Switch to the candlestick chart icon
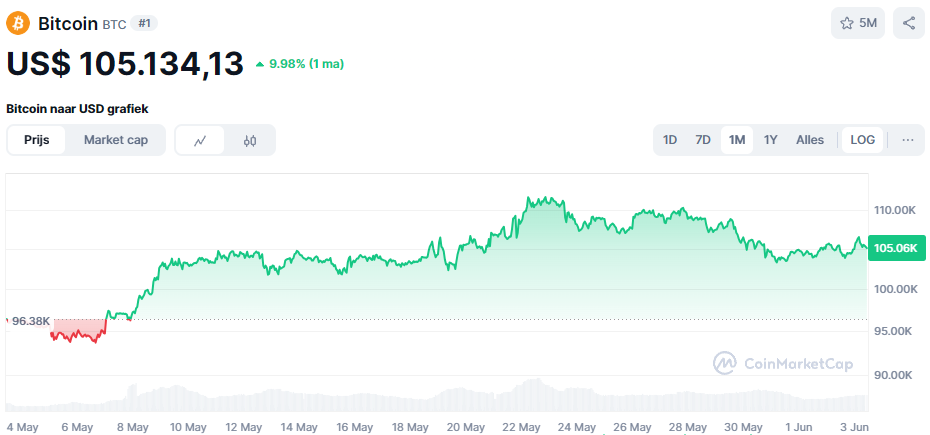Screen dimensions: 930x435 pyautogui.click(x=250, y=140)
